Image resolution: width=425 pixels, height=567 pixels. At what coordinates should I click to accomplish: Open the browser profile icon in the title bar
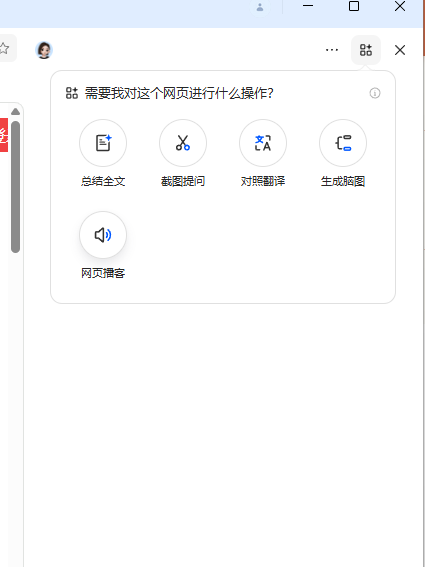[x=260, y=7]
